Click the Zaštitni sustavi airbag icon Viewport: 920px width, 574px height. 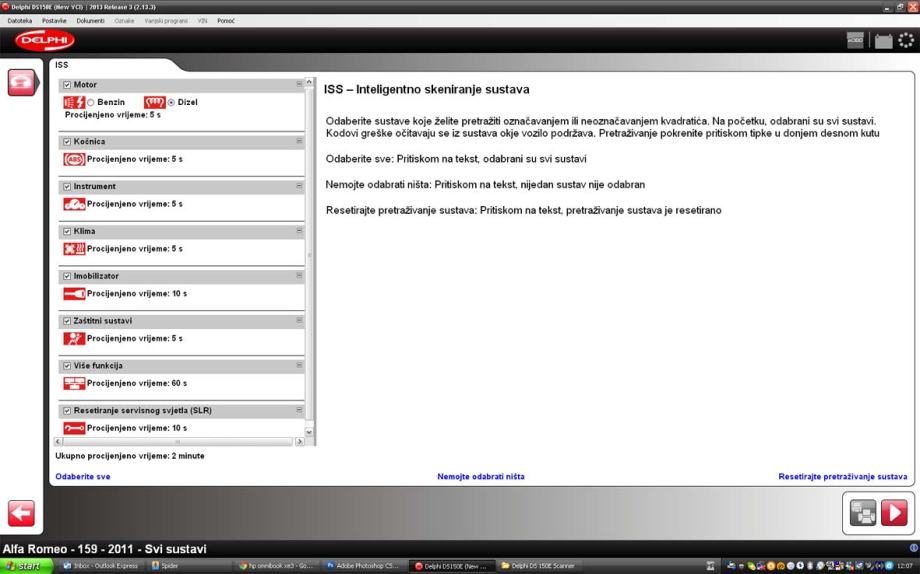(x=74, y=338)
